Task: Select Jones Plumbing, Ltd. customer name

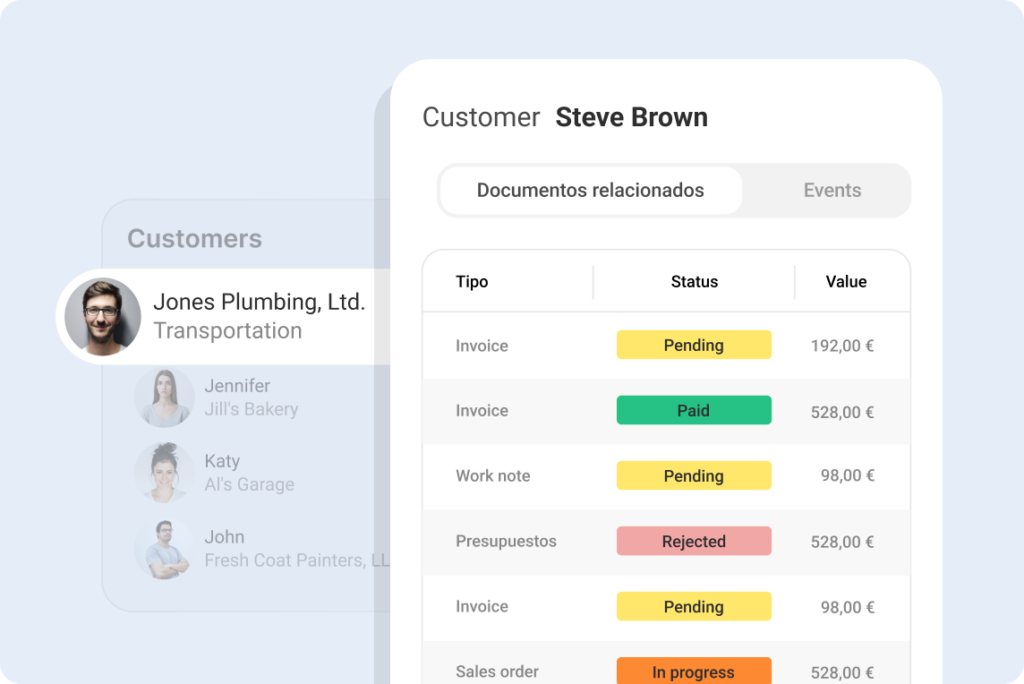Action: (259, 302)
